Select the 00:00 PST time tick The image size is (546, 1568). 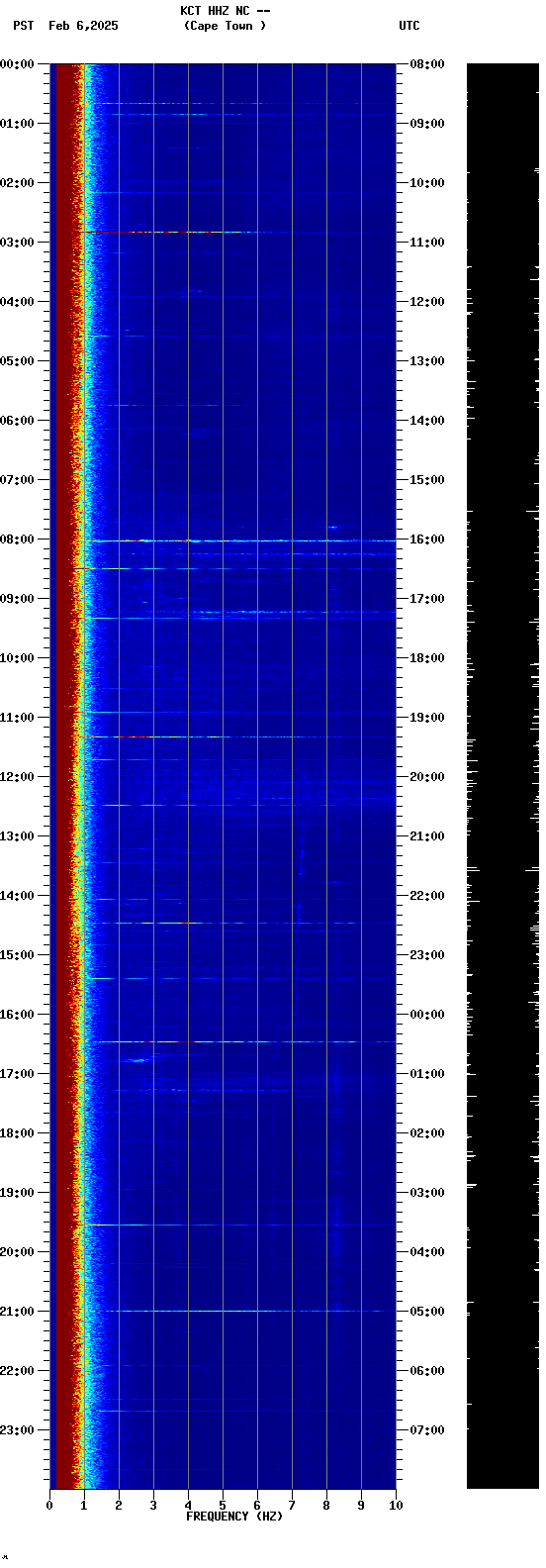pyautogui.click(x=18, y=64)
